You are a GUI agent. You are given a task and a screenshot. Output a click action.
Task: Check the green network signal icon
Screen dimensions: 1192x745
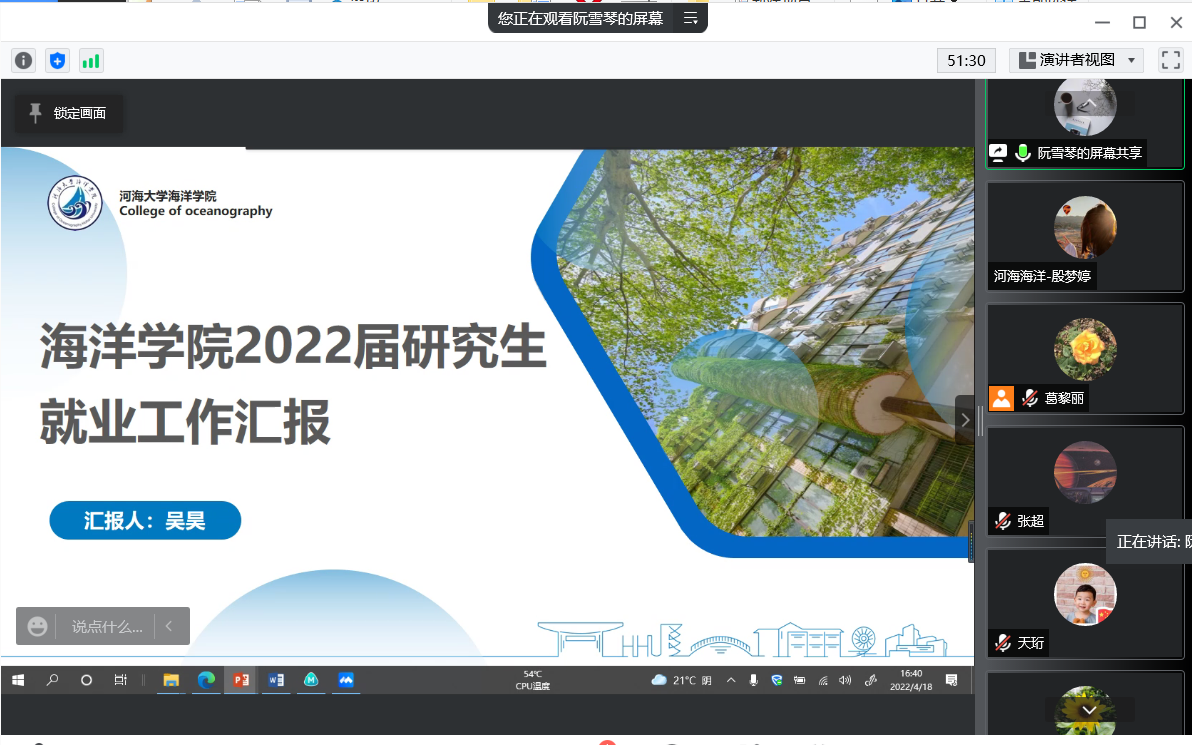[91, 61]
